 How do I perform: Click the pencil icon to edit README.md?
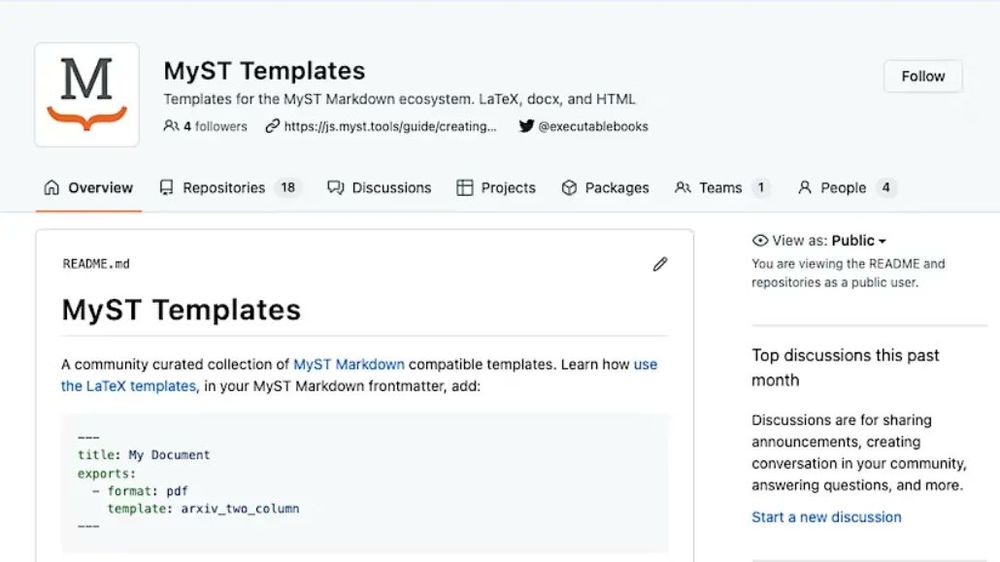pyautogui.click(x=660, y=264)
